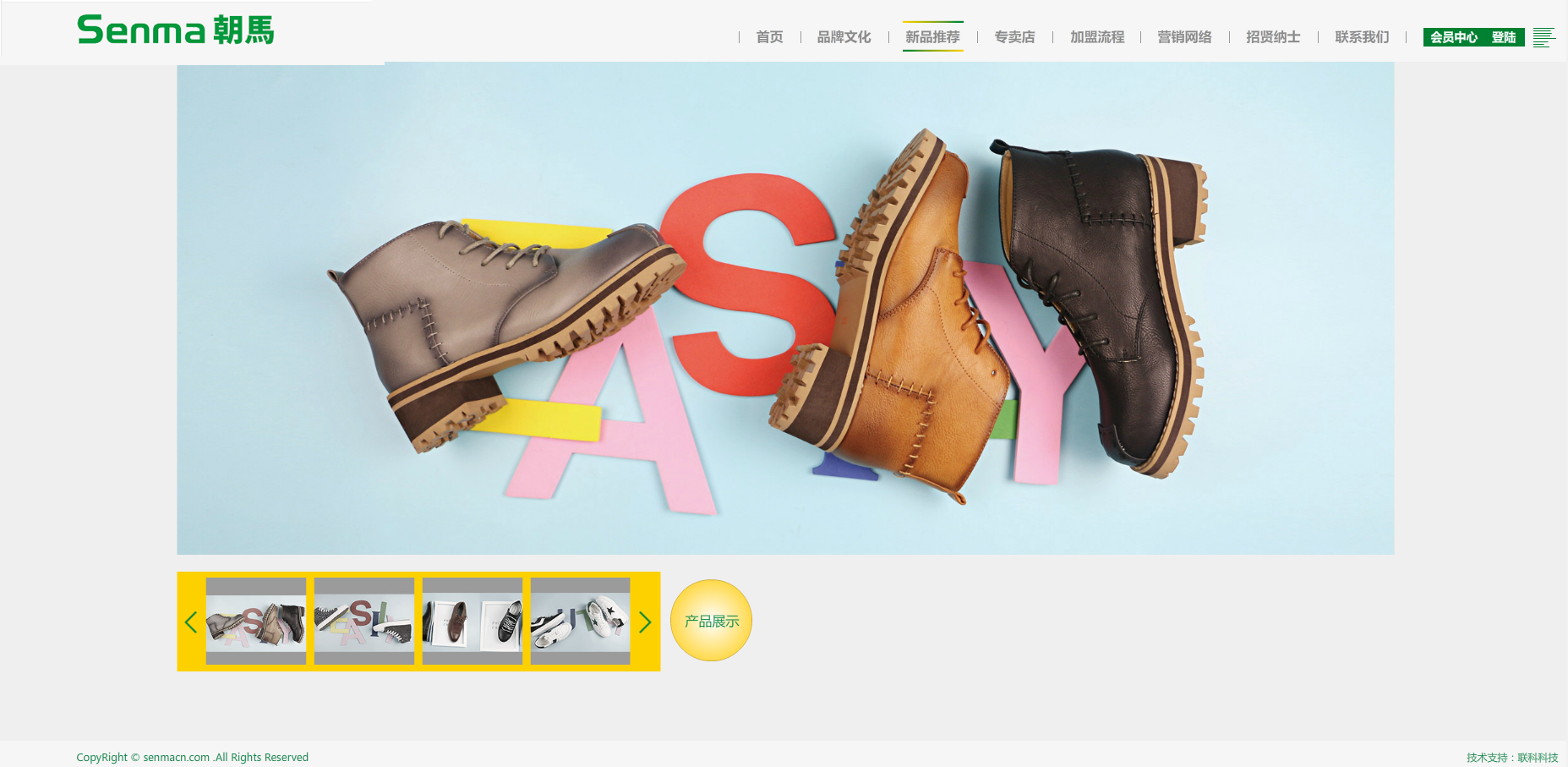
Task: Open the 品牌文化 menu item
Action: coord(844,37)
